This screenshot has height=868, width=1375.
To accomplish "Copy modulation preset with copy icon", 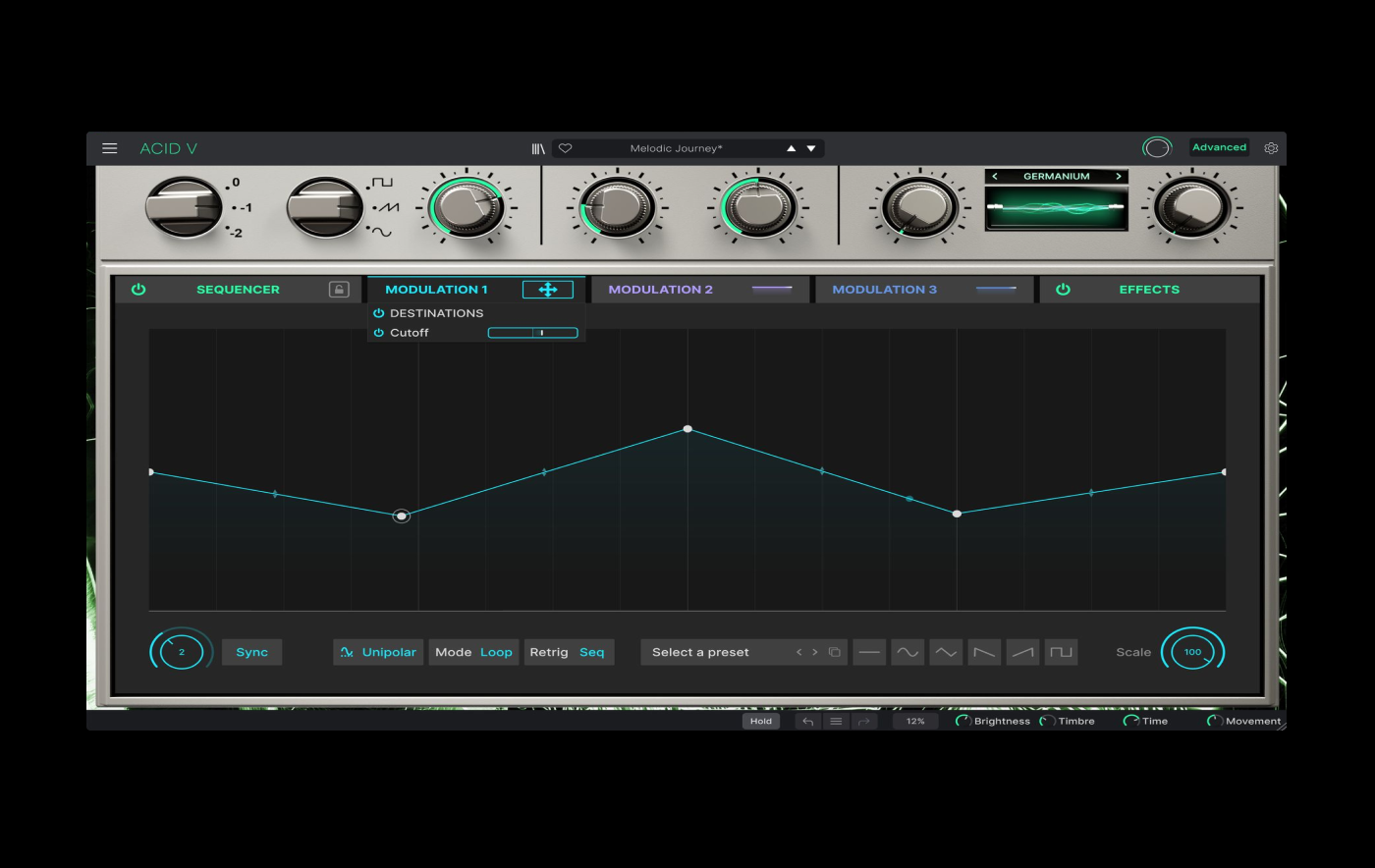I will [834, 652].
